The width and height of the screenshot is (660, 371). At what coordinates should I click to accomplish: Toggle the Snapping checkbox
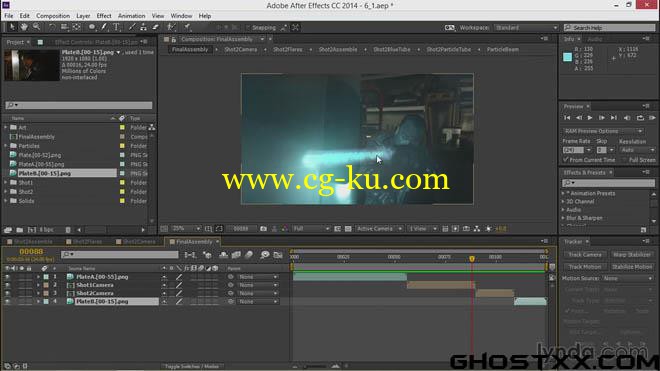click(248, 28)
